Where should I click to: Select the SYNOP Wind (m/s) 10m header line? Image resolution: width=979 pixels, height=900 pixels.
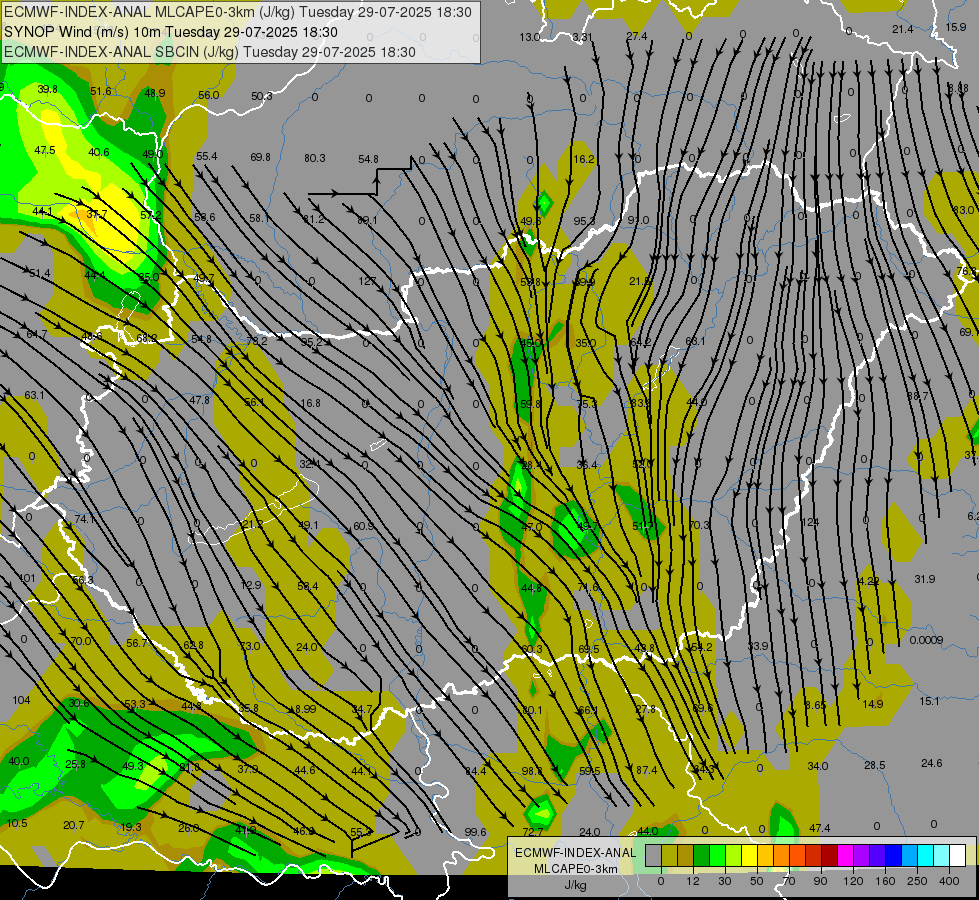pyautogui.click(x=170, y=32)
